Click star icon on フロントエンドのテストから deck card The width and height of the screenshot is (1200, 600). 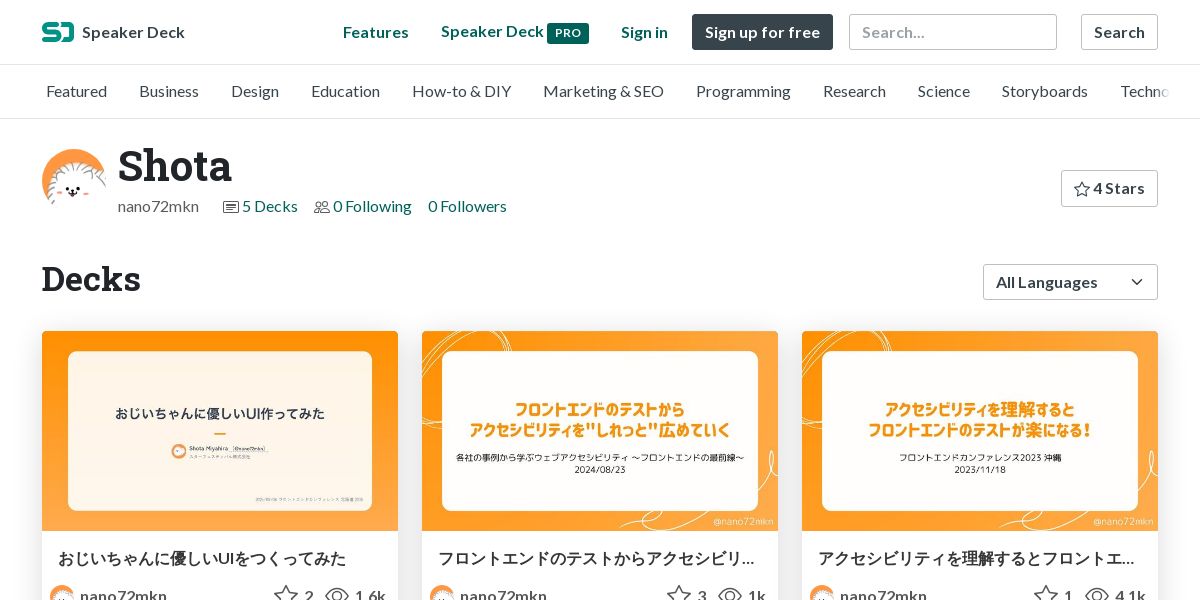click(679, 596)
